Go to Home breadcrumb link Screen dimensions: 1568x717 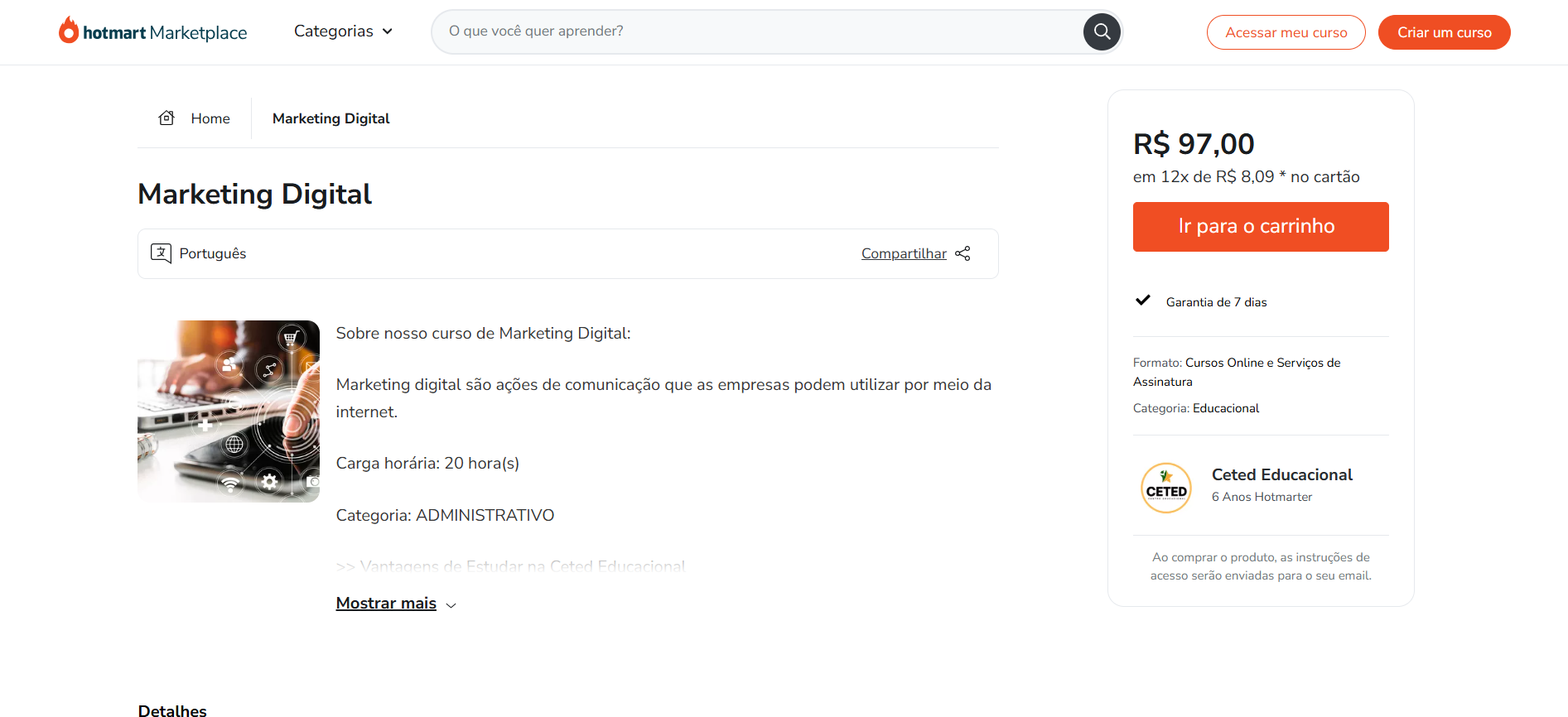pyautogui.click(x=210, y=118)
